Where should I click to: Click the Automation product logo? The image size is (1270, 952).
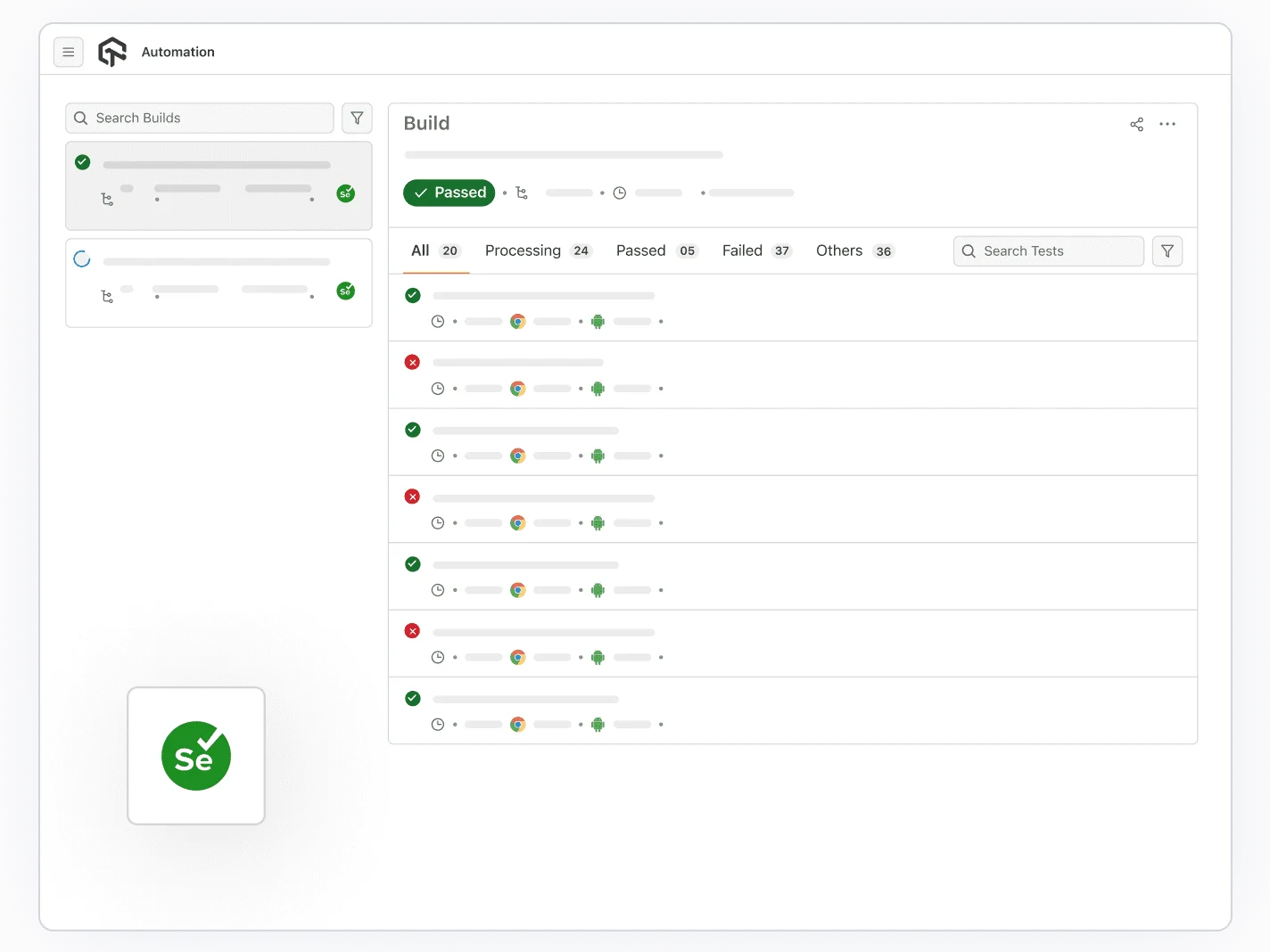point(112,52)
